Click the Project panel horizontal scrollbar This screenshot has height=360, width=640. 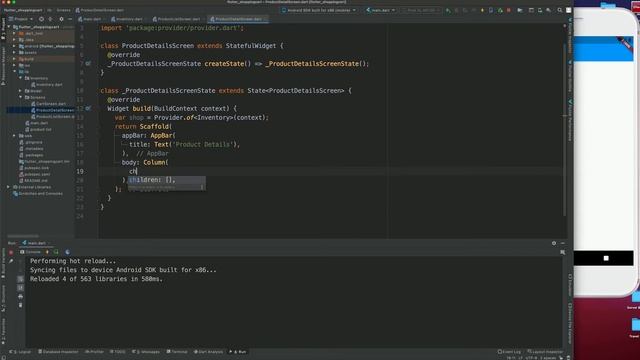point(23,236)
